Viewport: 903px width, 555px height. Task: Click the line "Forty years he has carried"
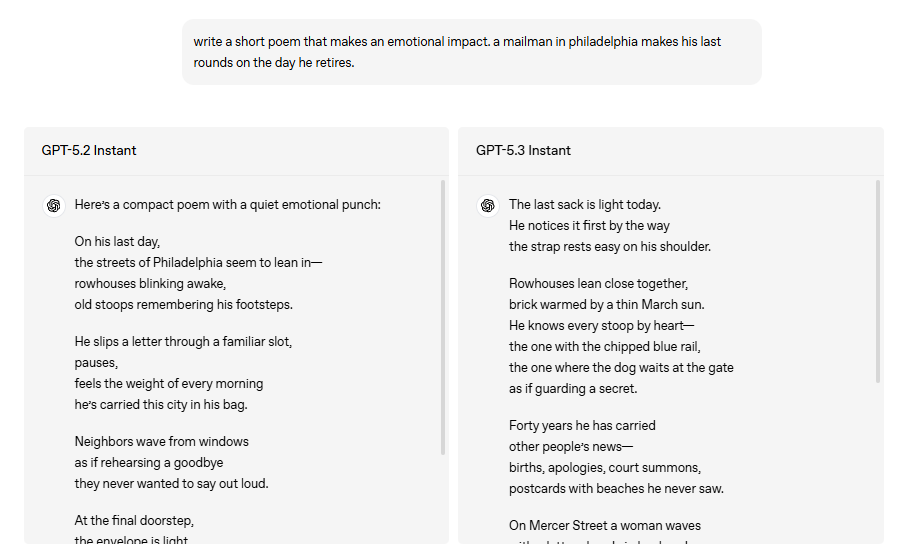tap(582, 425)
